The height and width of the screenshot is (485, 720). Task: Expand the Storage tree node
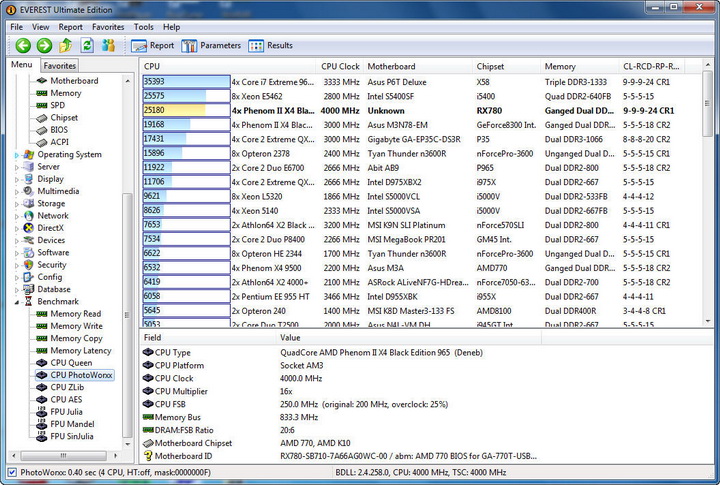tap(17, 204)
